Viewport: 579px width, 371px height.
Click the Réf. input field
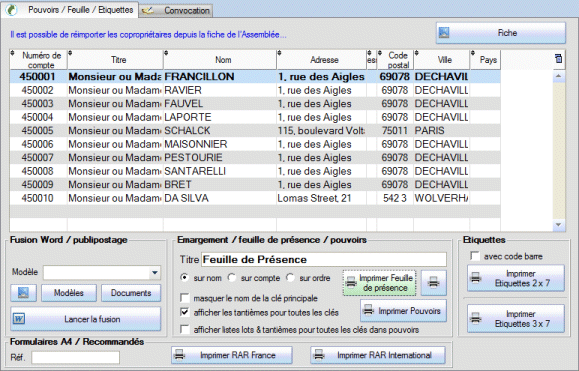point(76,357)
